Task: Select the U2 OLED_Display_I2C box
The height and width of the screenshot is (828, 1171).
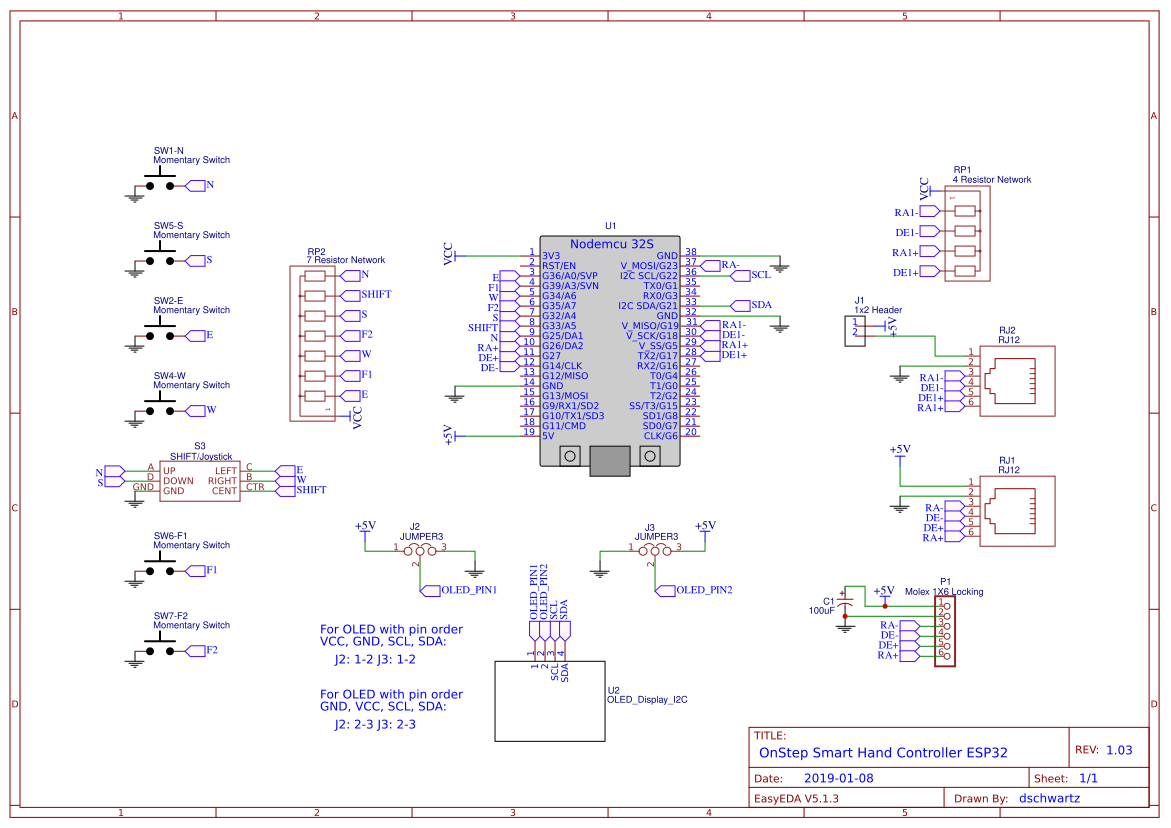Action: [x=550, y=701]
